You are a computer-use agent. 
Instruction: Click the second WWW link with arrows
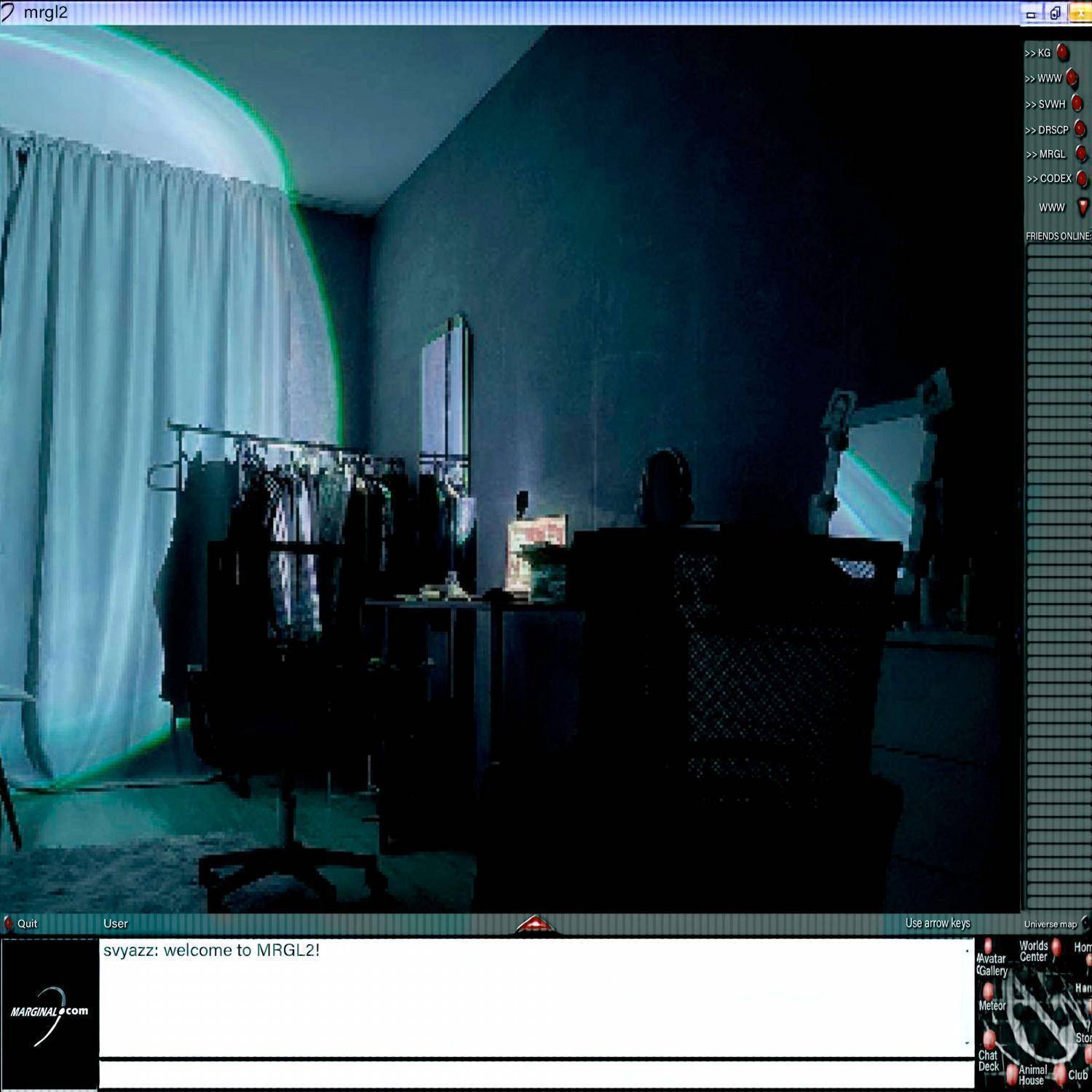click(x=1043, y=79)
